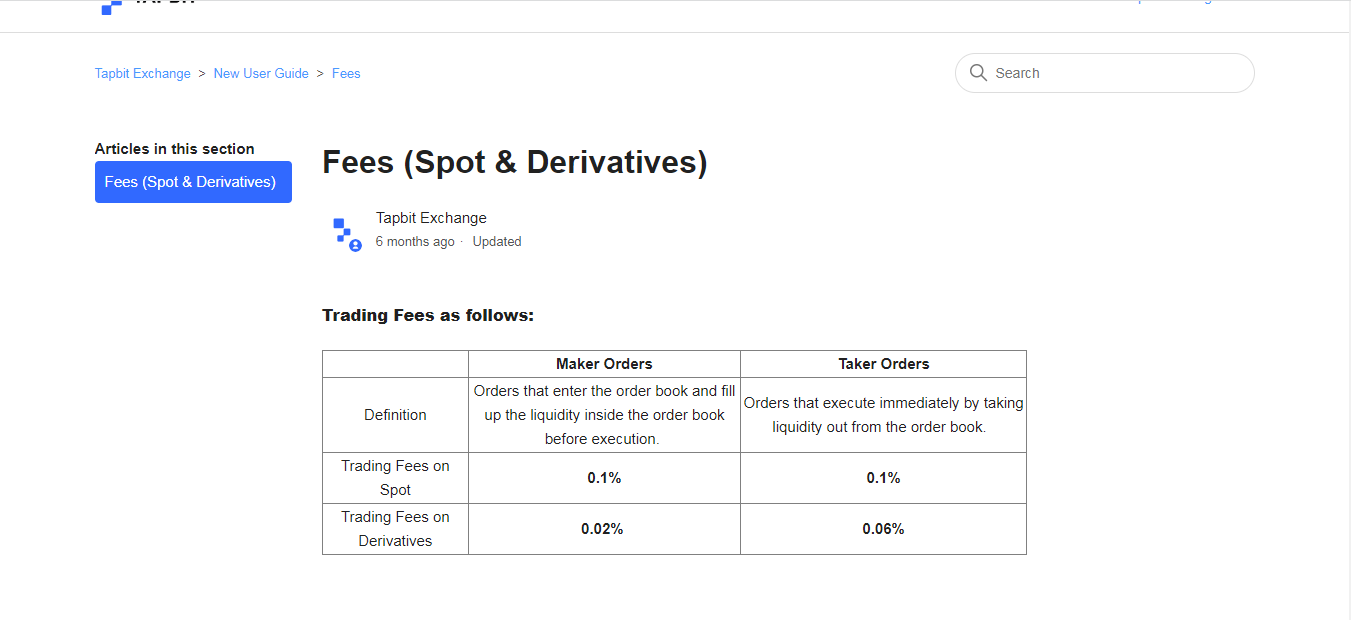
Task: Select Fees (Spot & Derivatives) sidebar article
Action: (193, 182)
